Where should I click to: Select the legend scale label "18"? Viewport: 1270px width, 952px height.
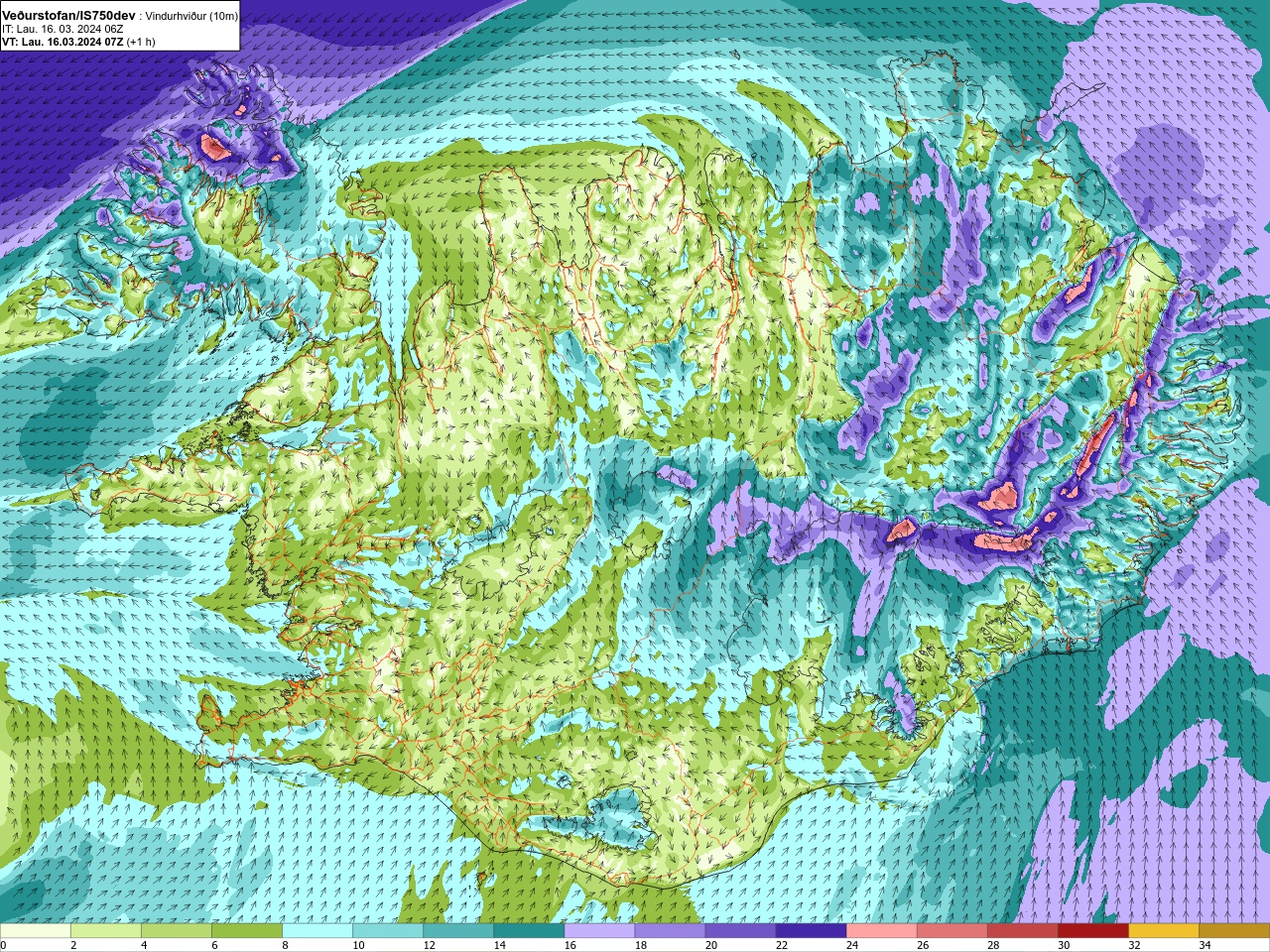point(640,945)
